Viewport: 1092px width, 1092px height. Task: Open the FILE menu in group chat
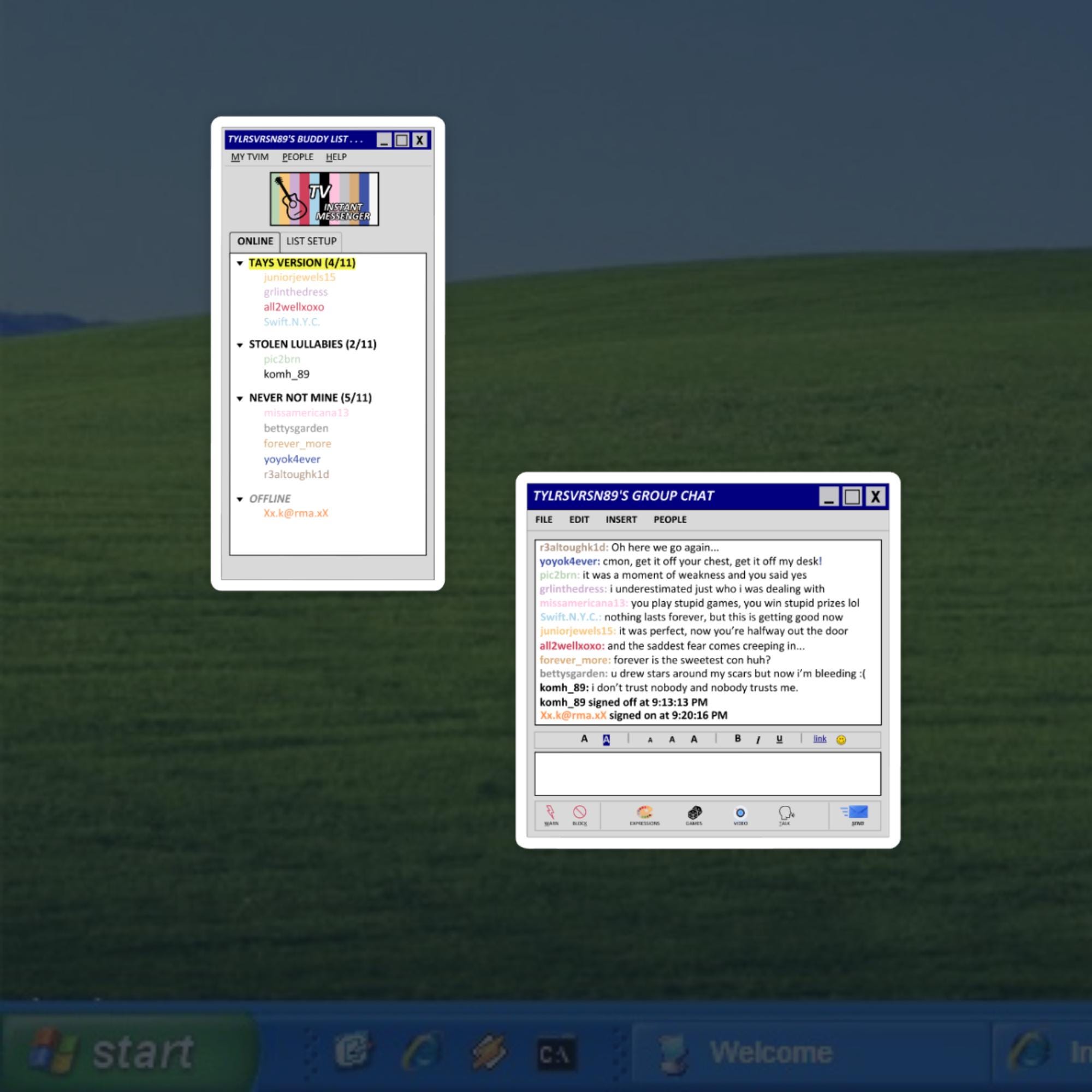coord(544,519)
